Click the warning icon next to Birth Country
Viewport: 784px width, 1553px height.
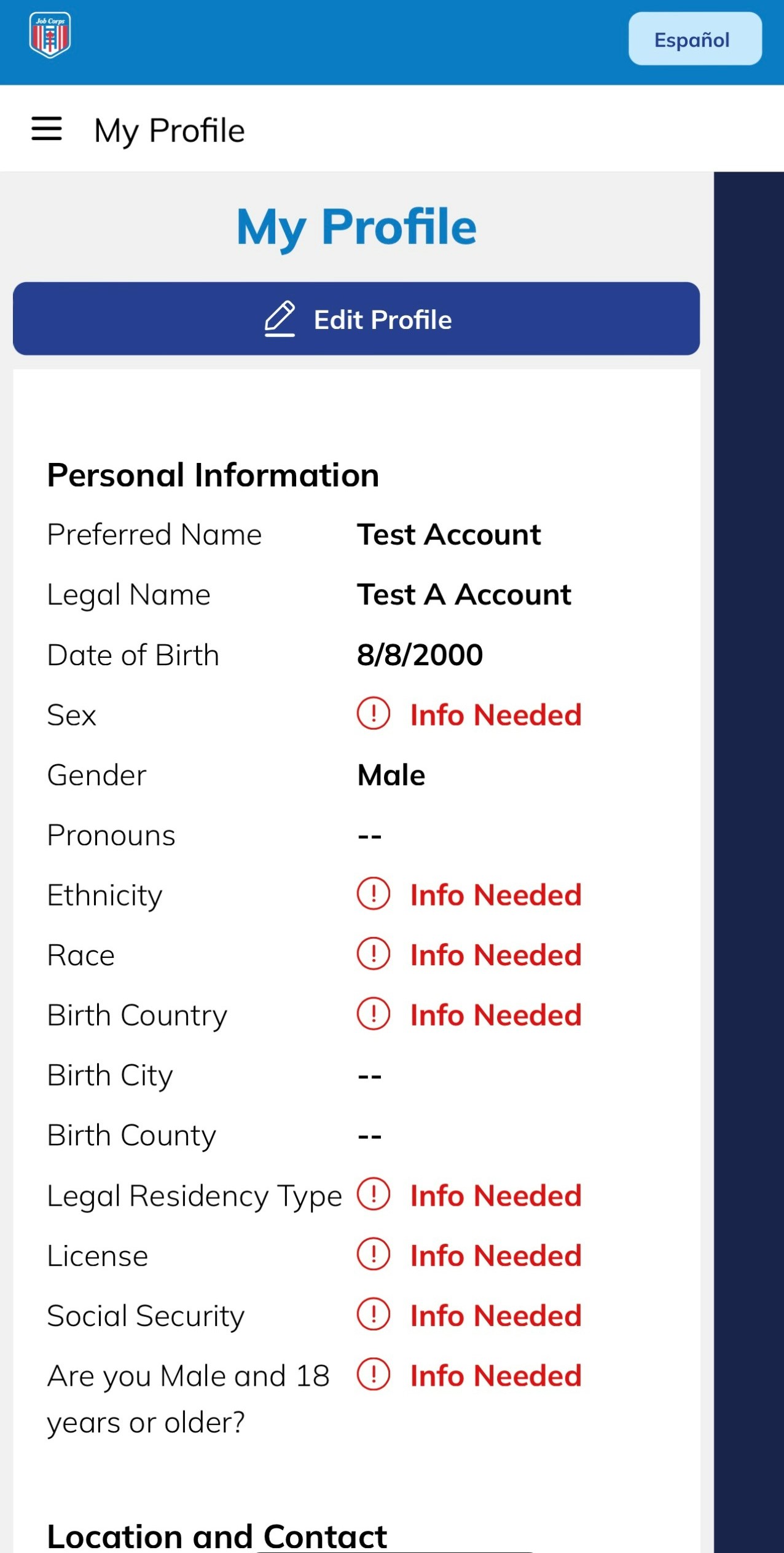click(373, 1015)
